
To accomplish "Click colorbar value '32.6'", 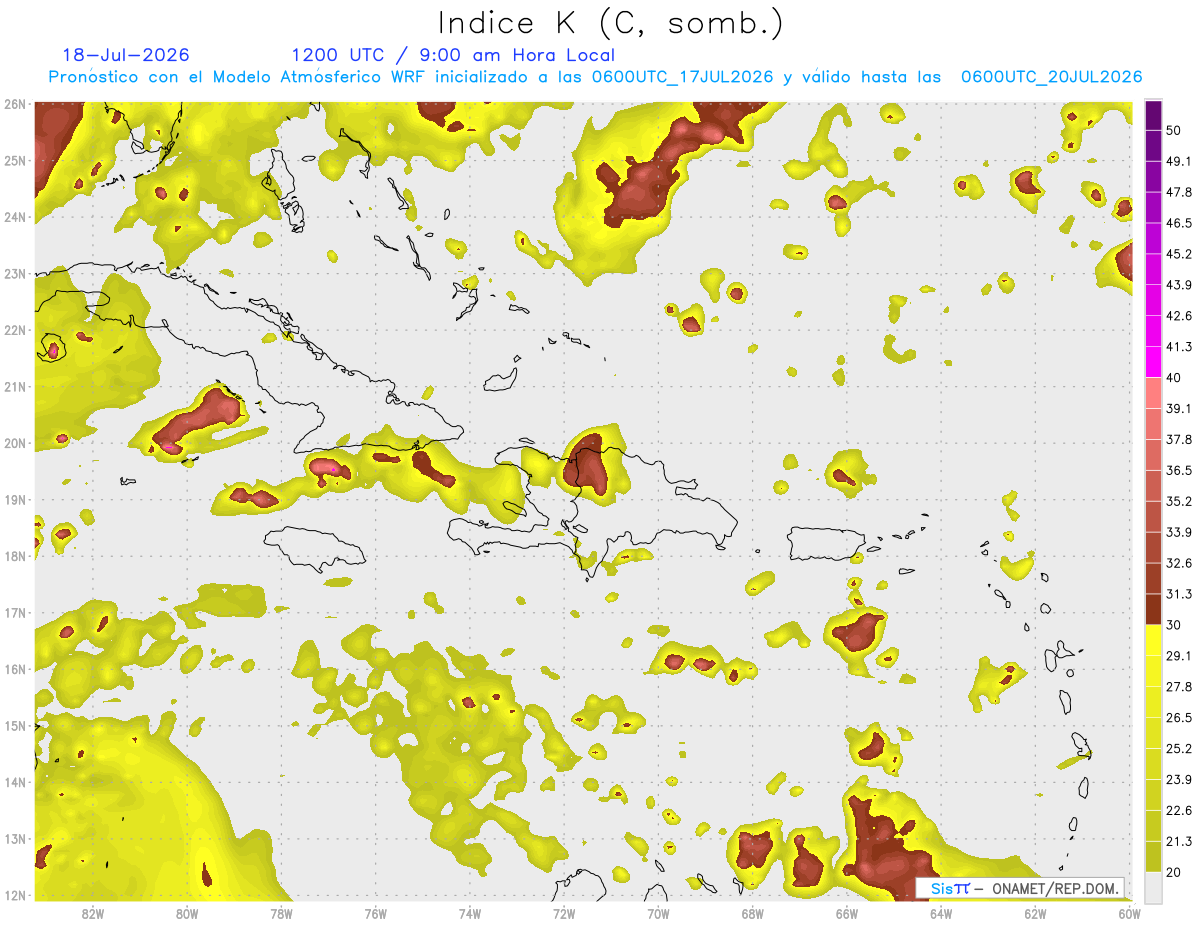I will [1180, 563].
